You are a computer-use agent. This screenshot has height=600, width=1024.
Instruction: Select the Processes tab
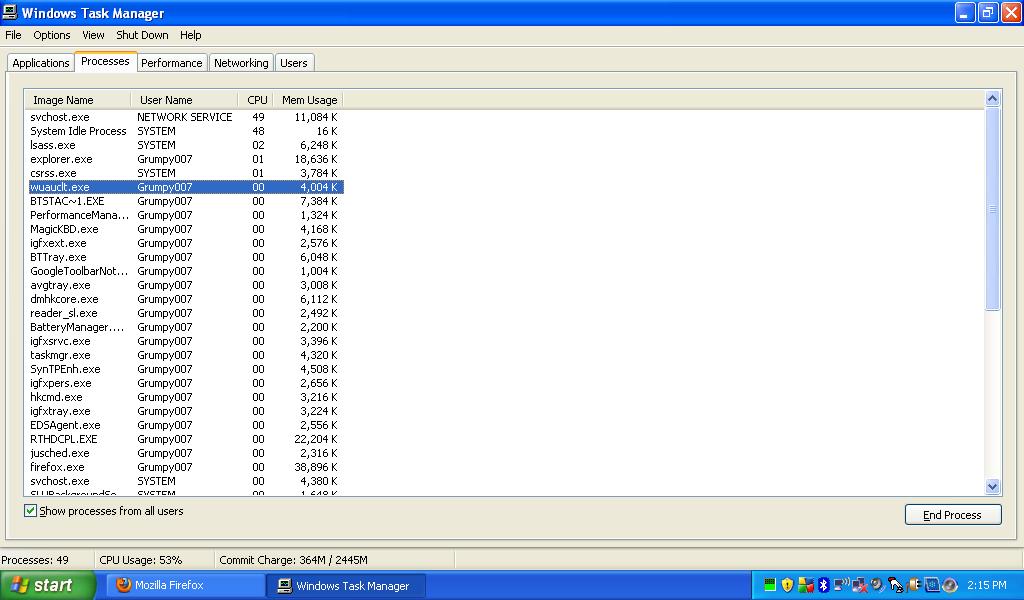[105, 61]
